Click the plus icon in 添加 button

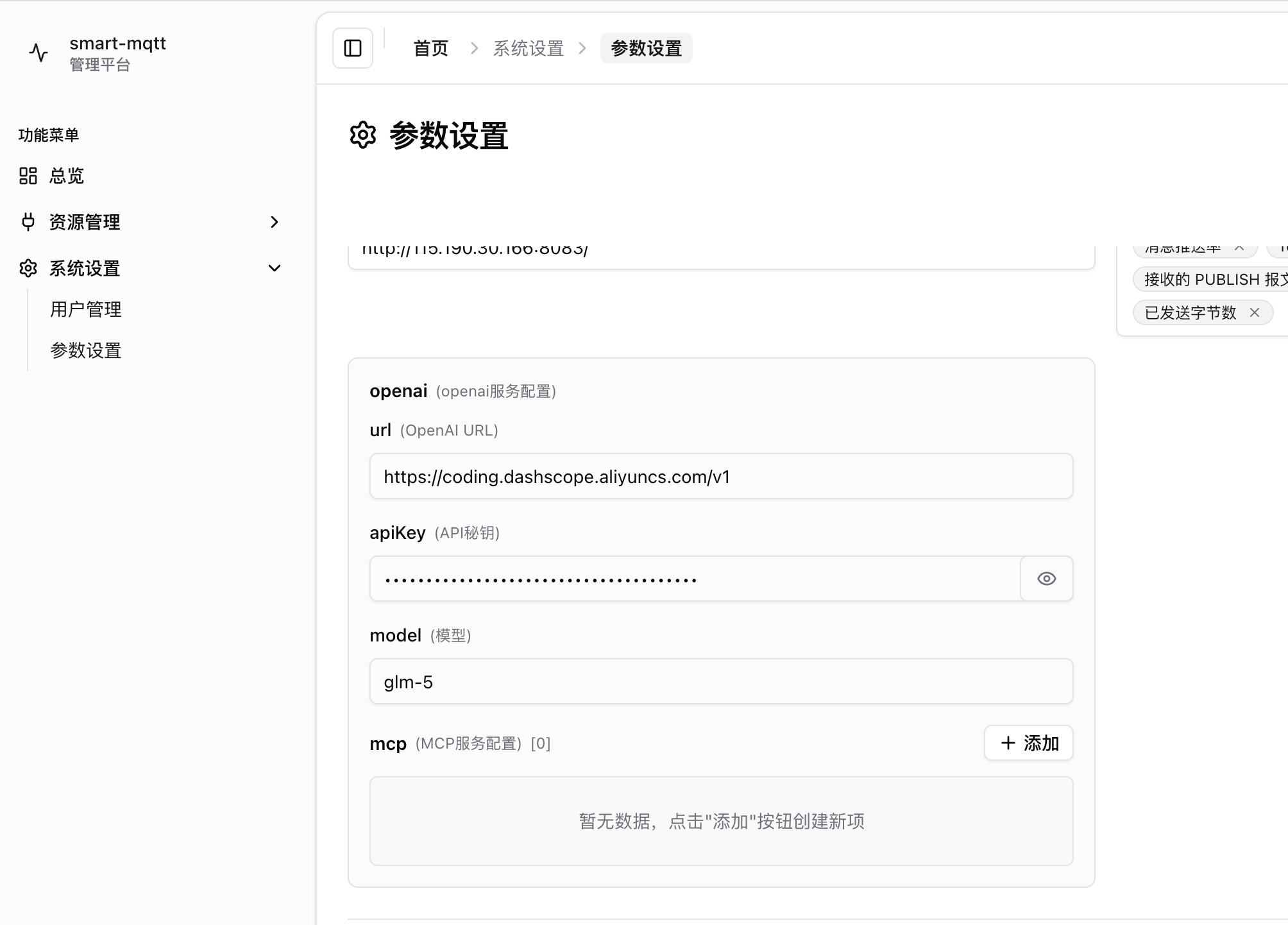(x=1008, y=743)
